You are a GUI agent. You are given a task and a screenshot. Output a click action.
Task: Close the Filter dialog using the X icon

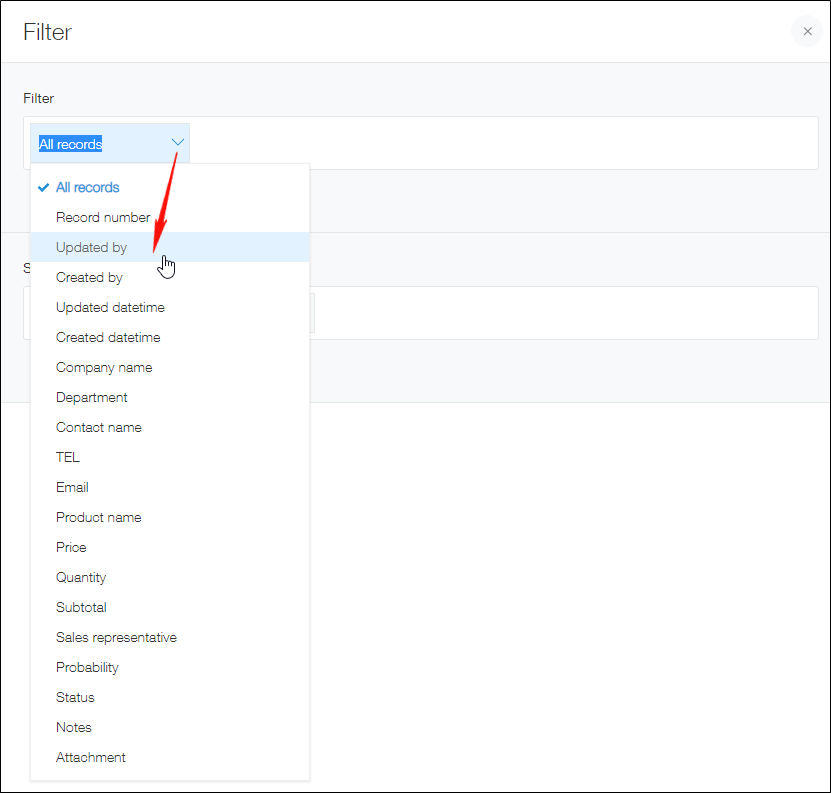[806, 31]
